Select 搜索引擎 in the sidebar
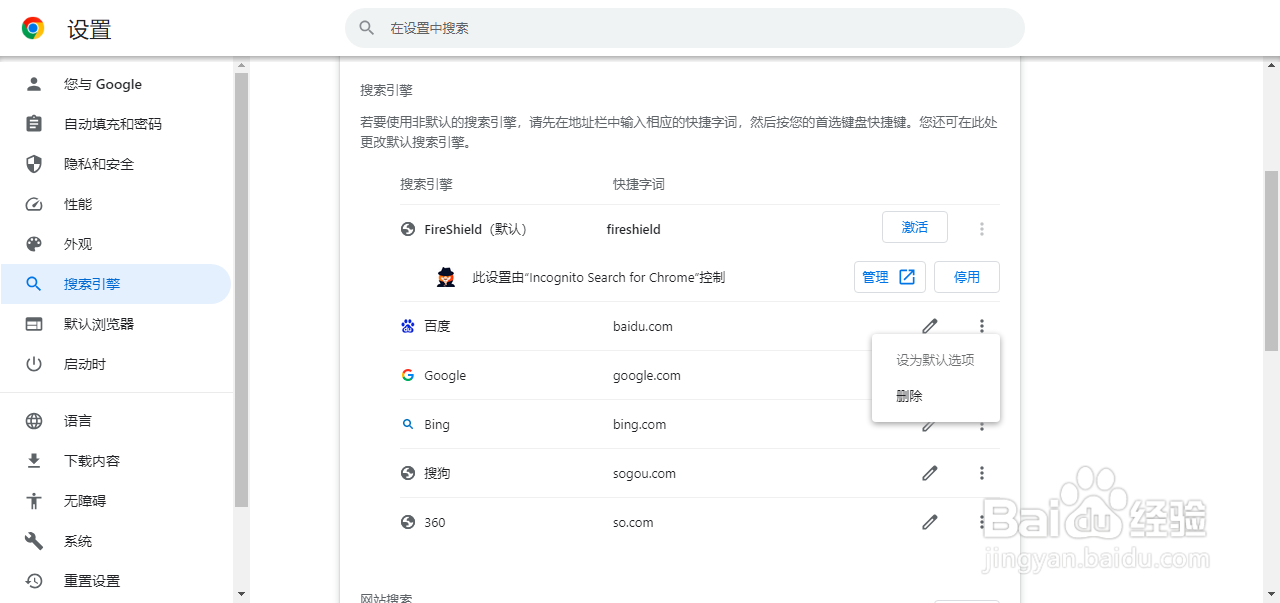The height and width of the screenshot is (603, 1280). (116, 284)
